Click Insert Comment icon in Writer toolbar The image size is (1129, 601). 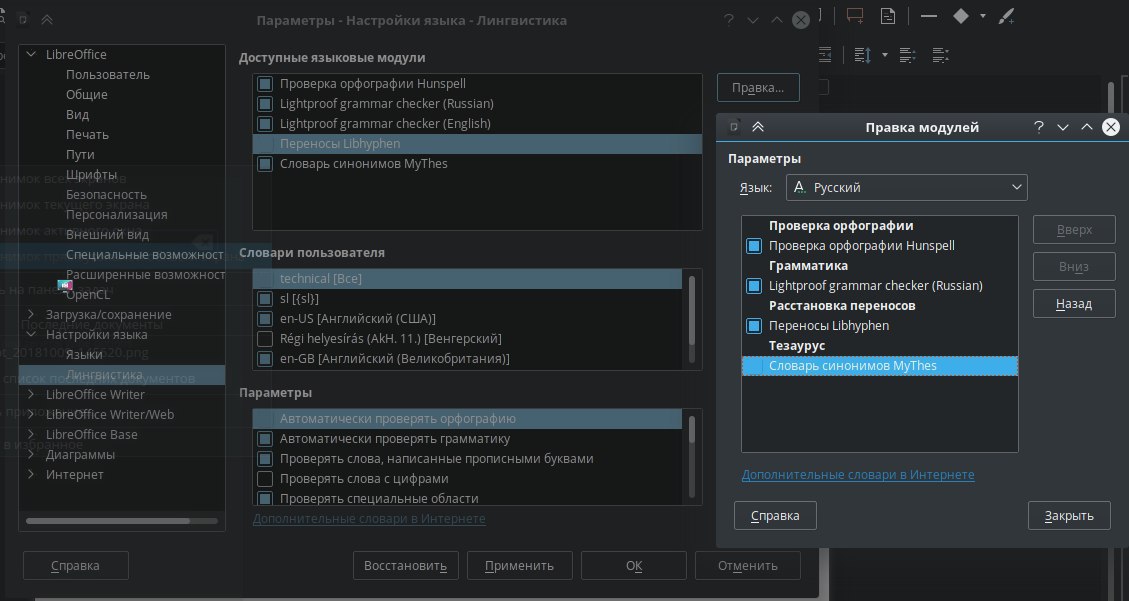coord(855,16)
